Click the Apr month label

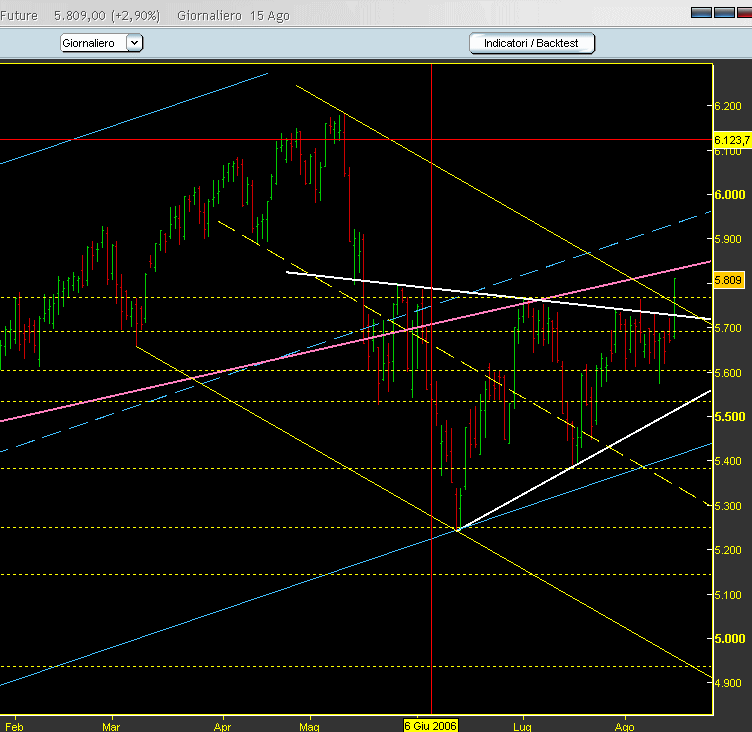[x=222, y=727]
